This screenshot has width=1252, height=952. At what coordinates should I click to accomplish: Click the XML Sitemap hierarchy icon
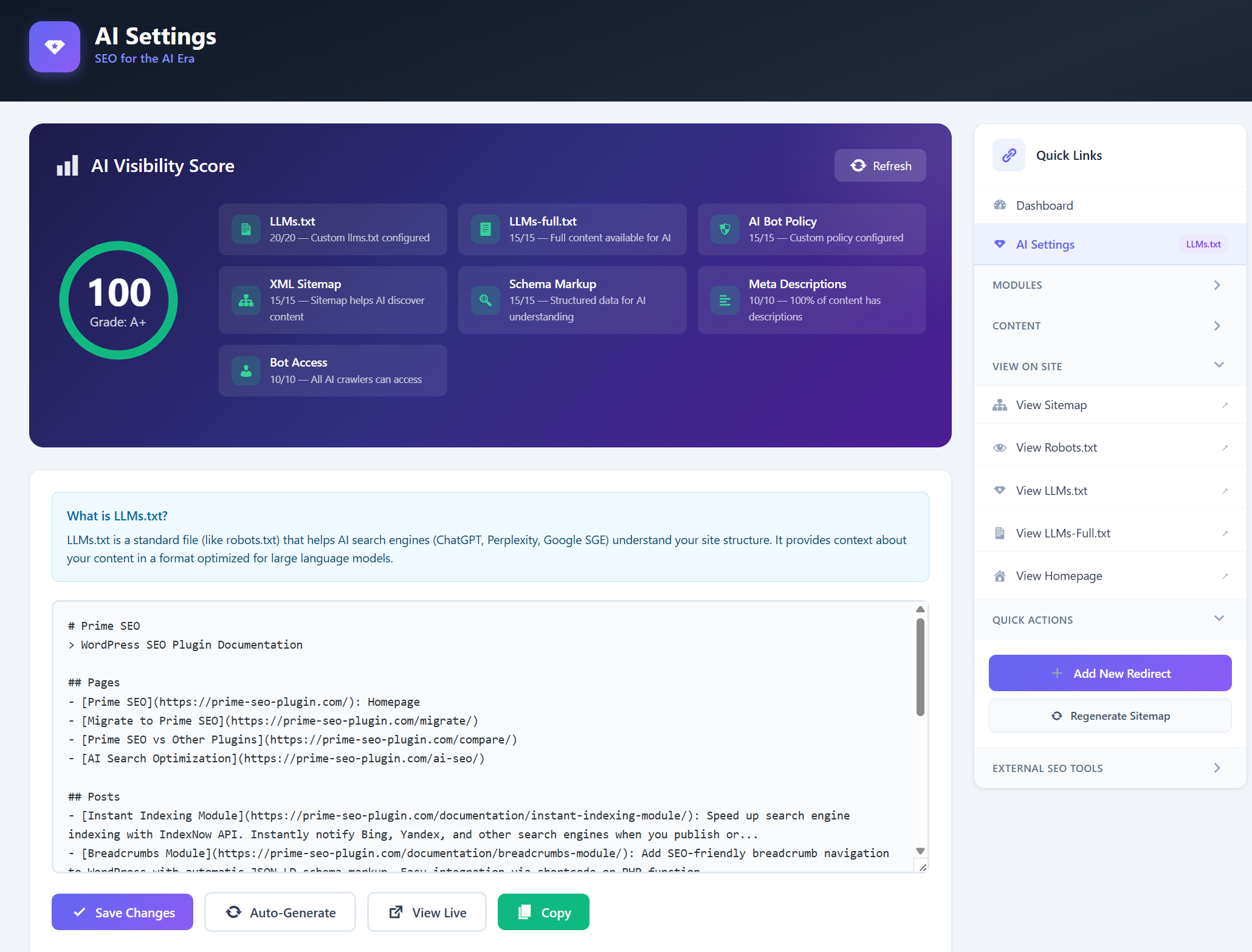point(246,300)
